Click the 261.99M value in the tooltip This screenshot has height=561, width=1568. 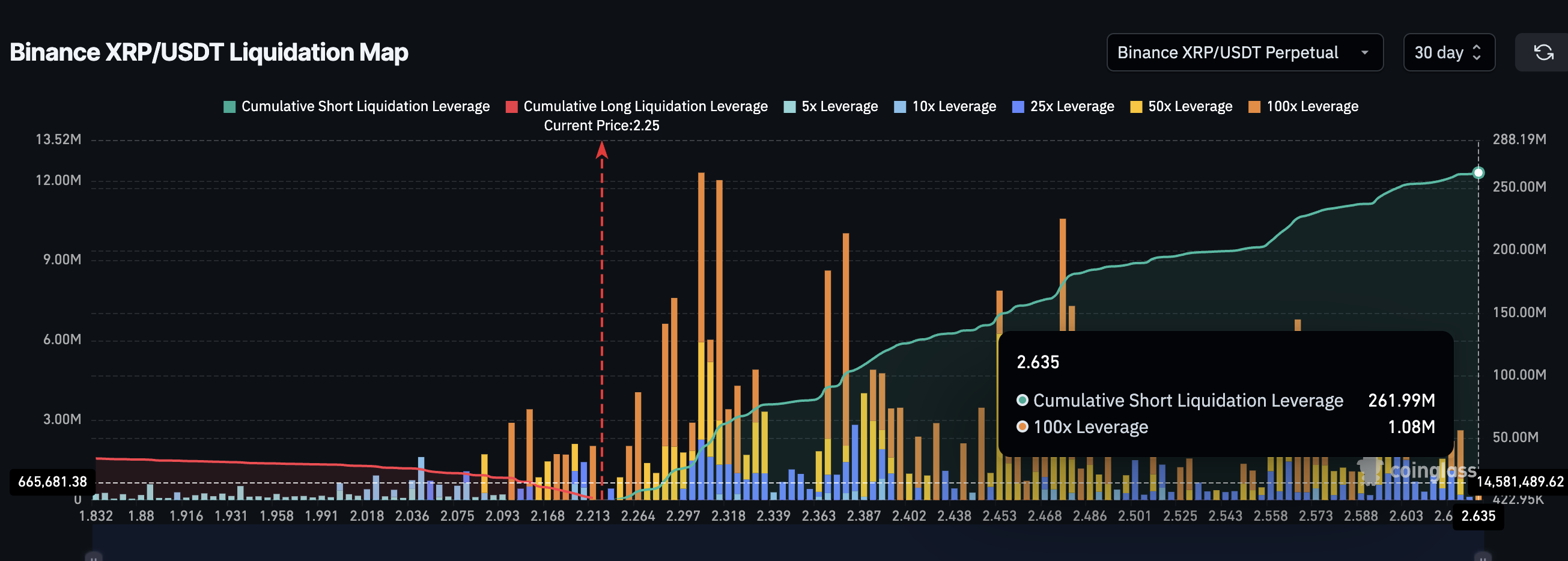pos(1402,401)
